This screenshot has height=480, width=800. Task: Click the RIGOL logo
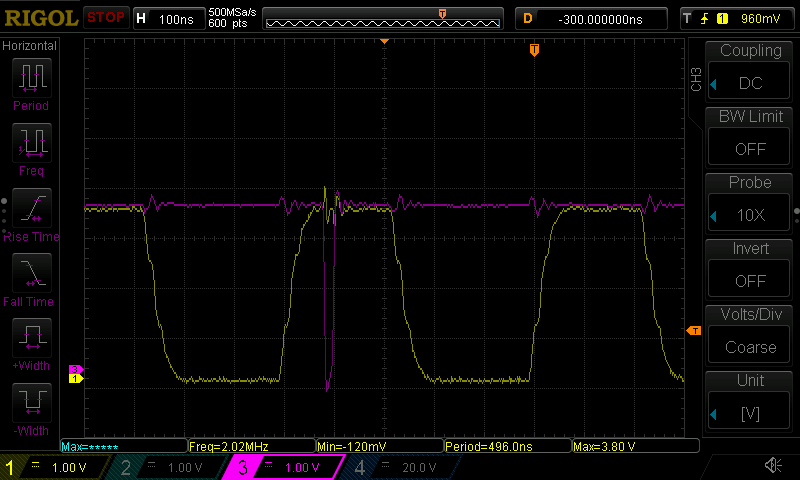click(x=40, y=18)
